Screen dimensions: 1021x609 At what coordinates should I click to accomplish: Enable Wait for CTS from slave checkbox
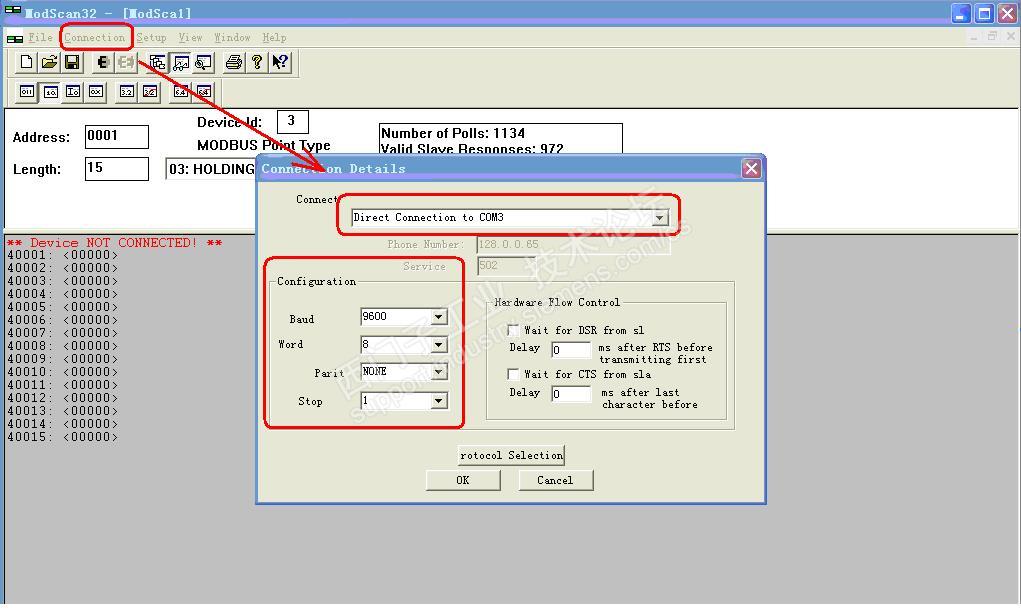[x=513, y=374]
